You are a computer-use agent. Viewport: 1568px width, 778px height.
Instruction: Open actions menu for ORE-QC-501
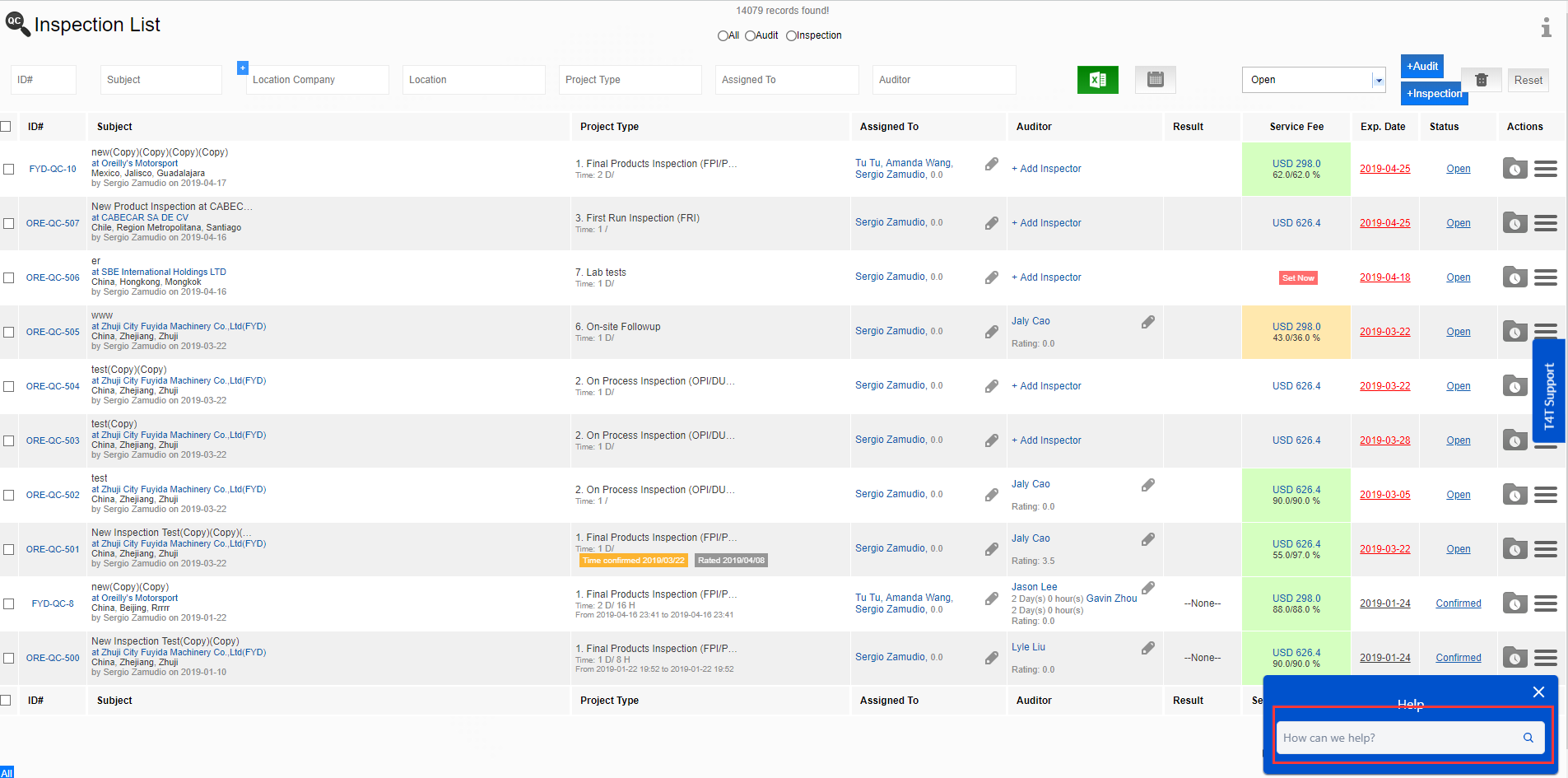(x=1545, y=549)
